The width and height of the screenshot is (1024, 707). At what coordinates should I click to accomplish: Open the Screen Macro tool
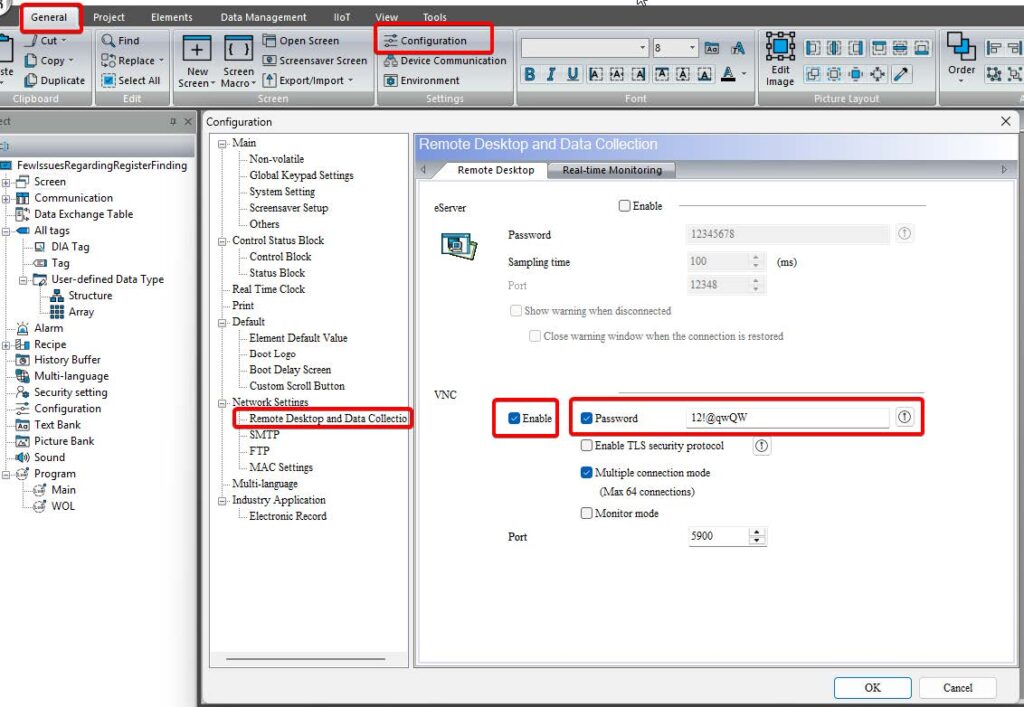point(238,58)
